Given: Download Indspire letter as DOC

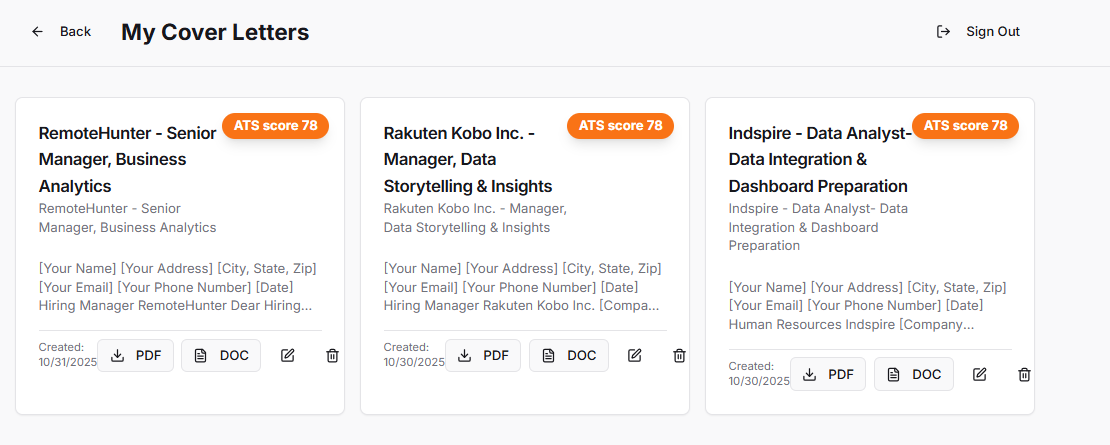Looking at the screenshot, I should click(913, 374).
